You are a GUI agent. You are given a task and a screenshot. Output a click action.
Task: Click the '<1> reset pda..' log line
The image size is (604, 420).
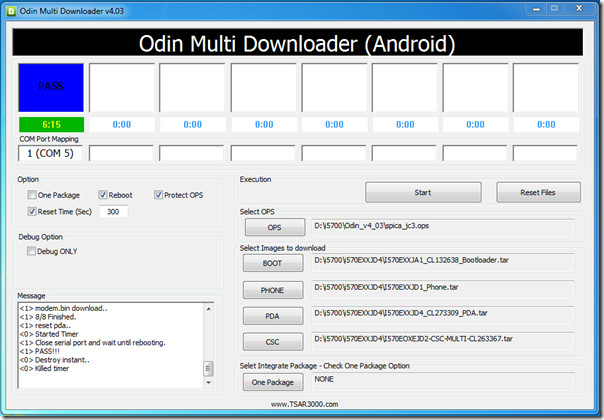[45, 325]
